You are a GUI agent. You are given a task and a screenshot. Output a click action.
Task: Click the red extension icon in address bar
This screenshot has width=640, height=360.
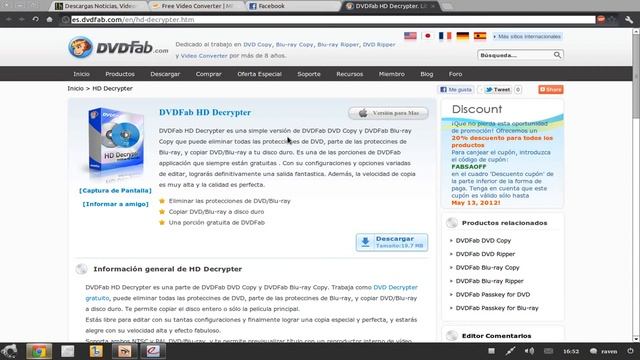601,19
